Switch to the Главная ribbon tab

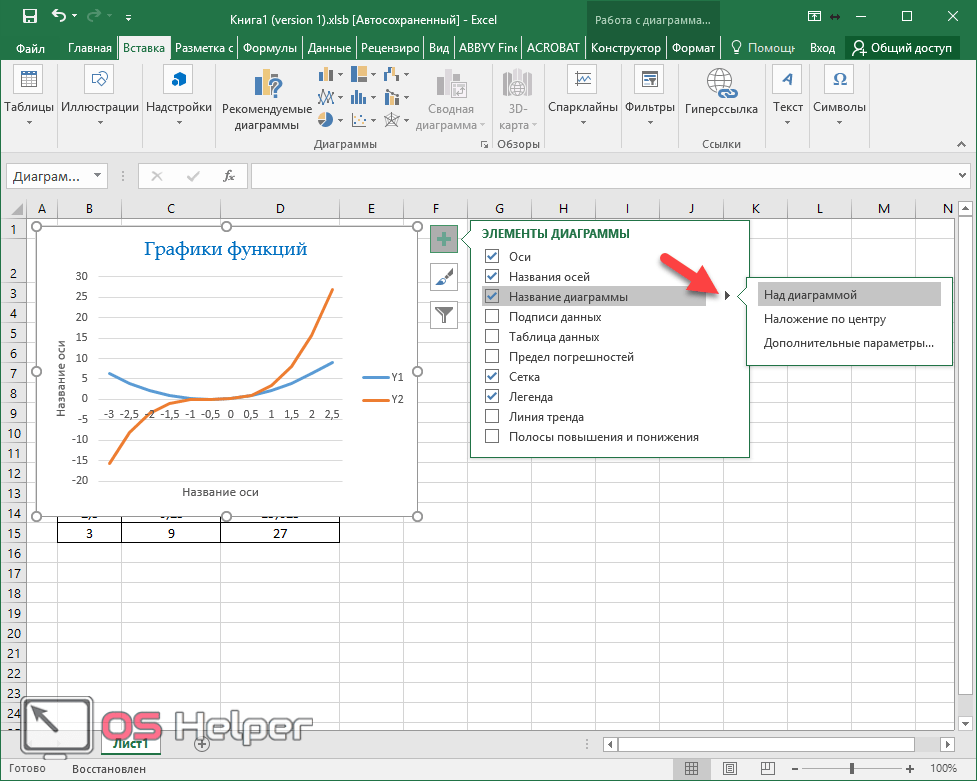click(90, 48)
